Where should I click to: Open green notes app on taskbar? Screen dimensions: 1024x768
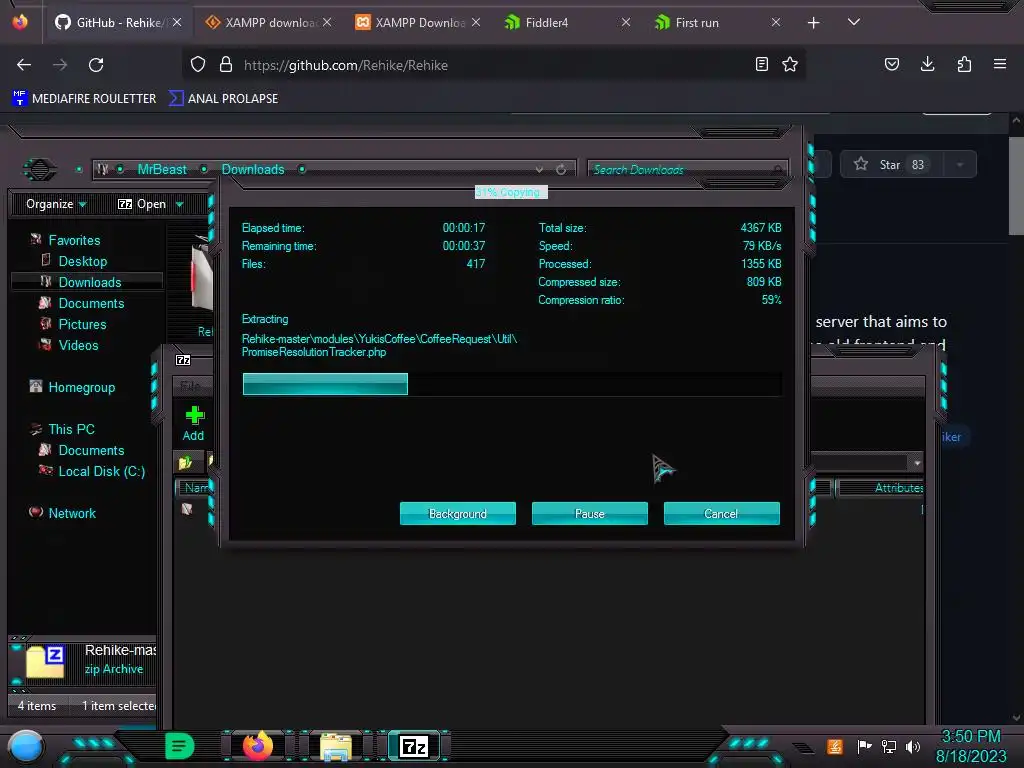[180, 746]
